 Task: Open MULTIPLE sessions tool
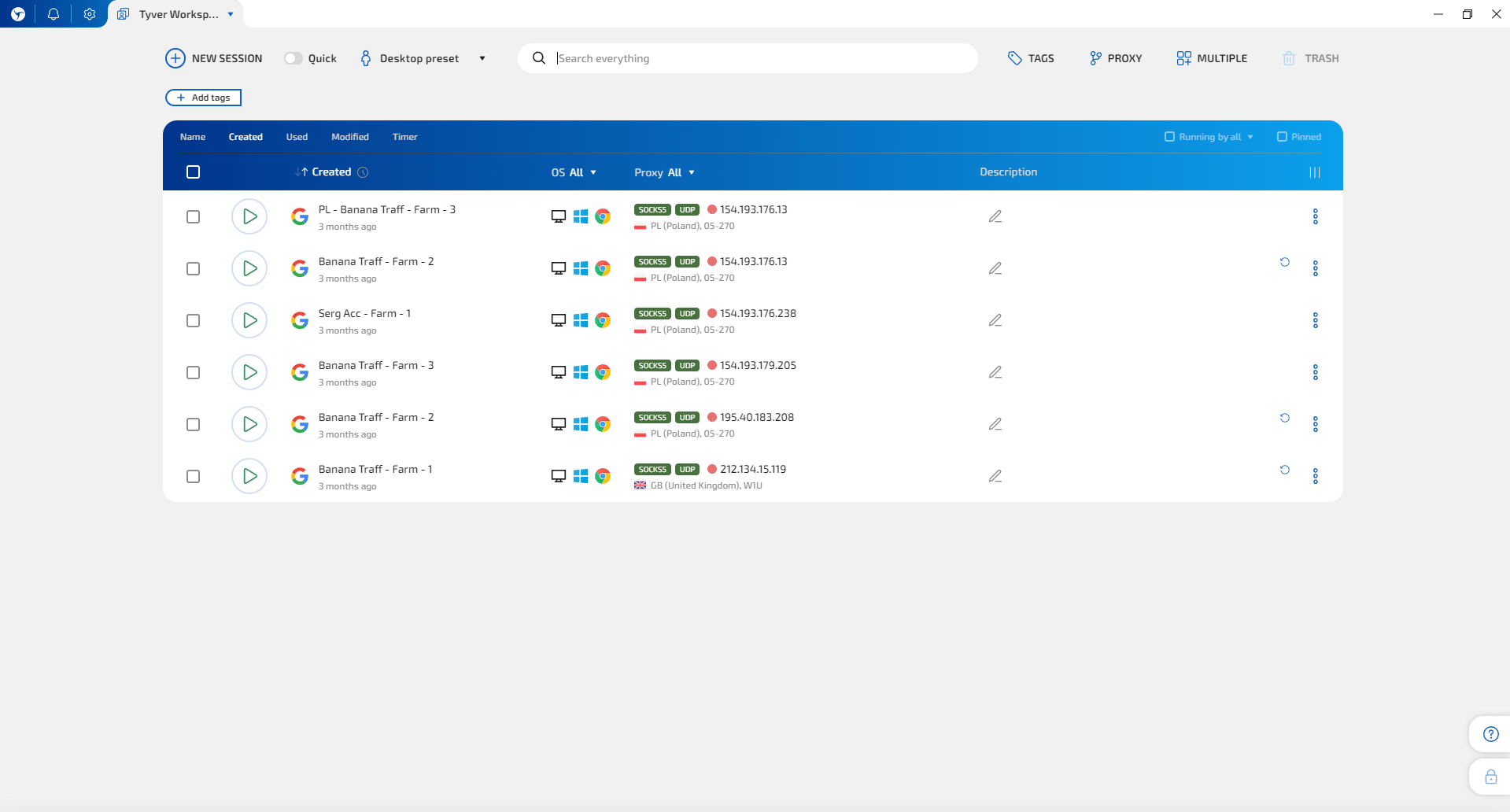(1212, 58)
